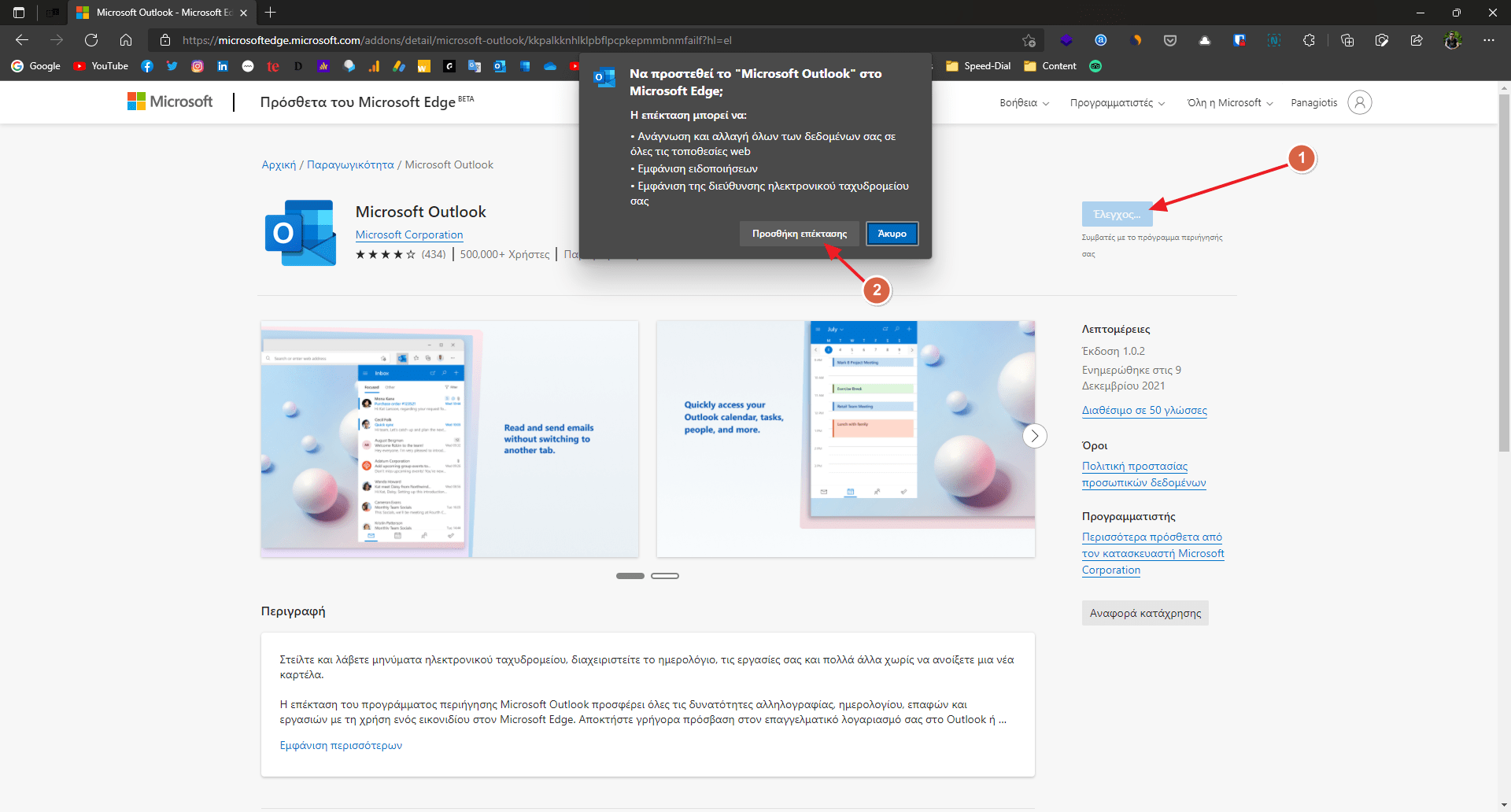Add this page to favorites
This screenshot has width=1511, height=812.
1029,40
